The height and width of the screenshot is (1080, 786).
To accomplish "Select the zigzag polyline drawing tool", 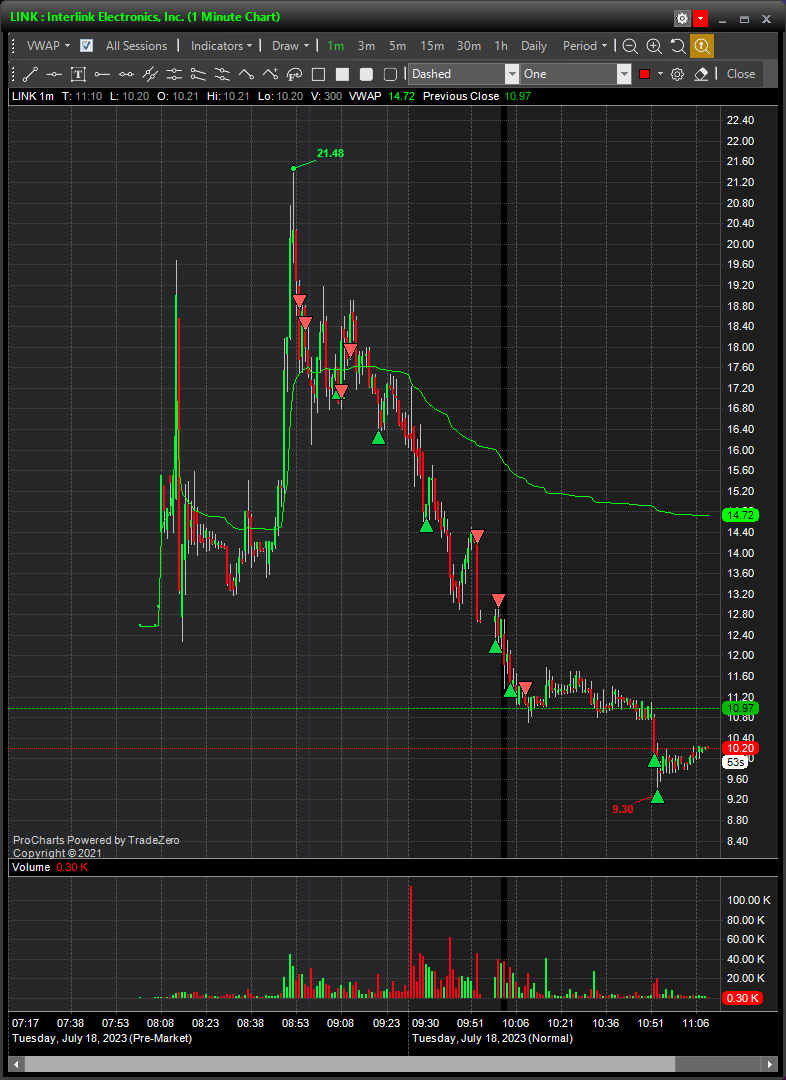I will point(246,74).
